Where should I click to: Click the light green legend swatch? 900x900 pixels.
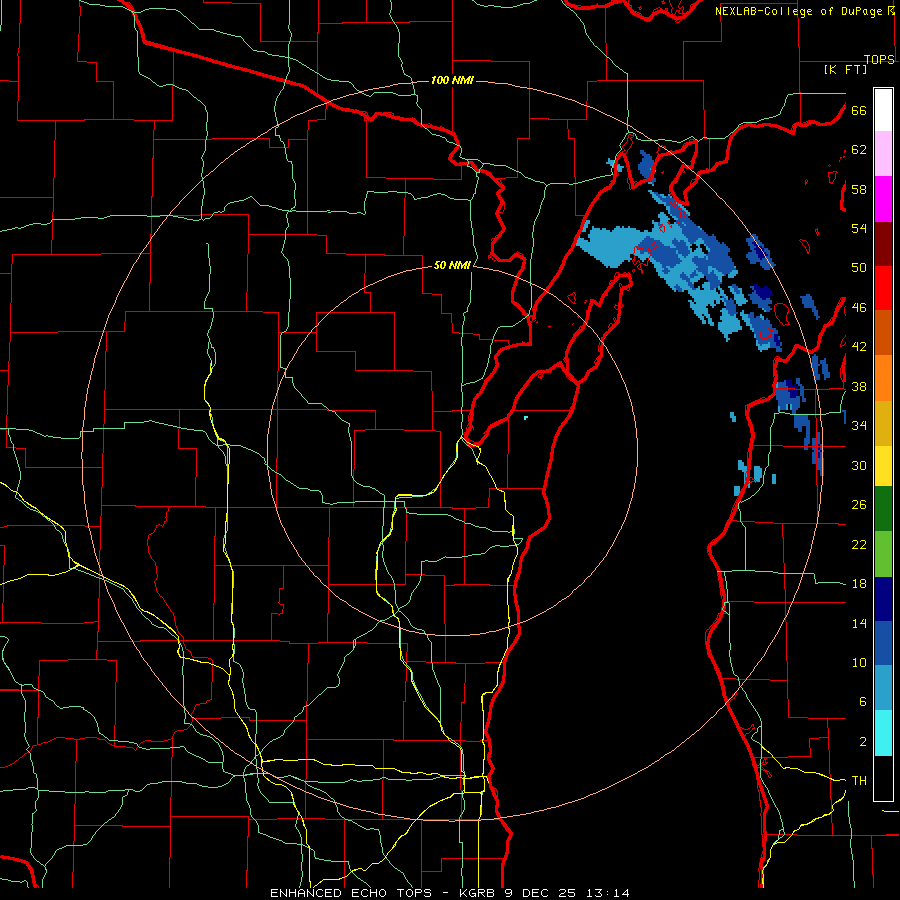[x=883, y=554]
